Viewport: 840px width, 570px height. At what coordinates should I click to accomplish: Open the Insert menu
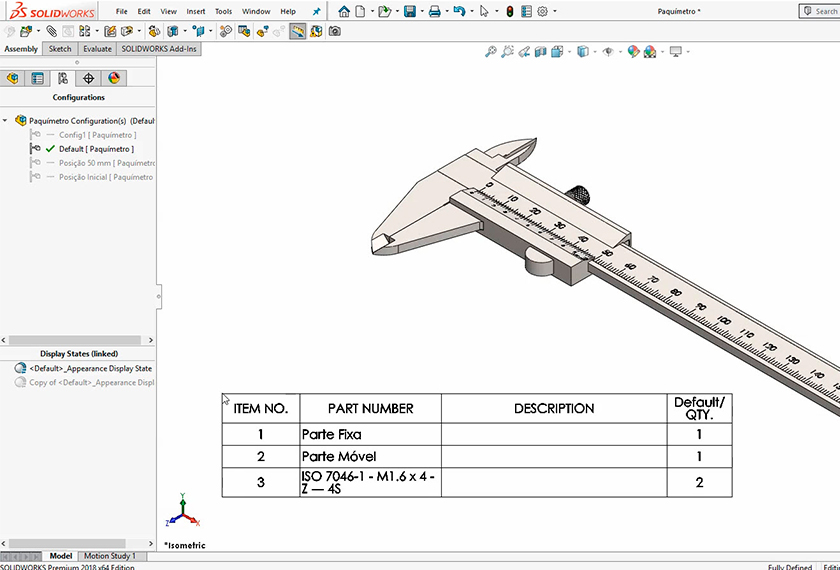click(x=196, y=11)
